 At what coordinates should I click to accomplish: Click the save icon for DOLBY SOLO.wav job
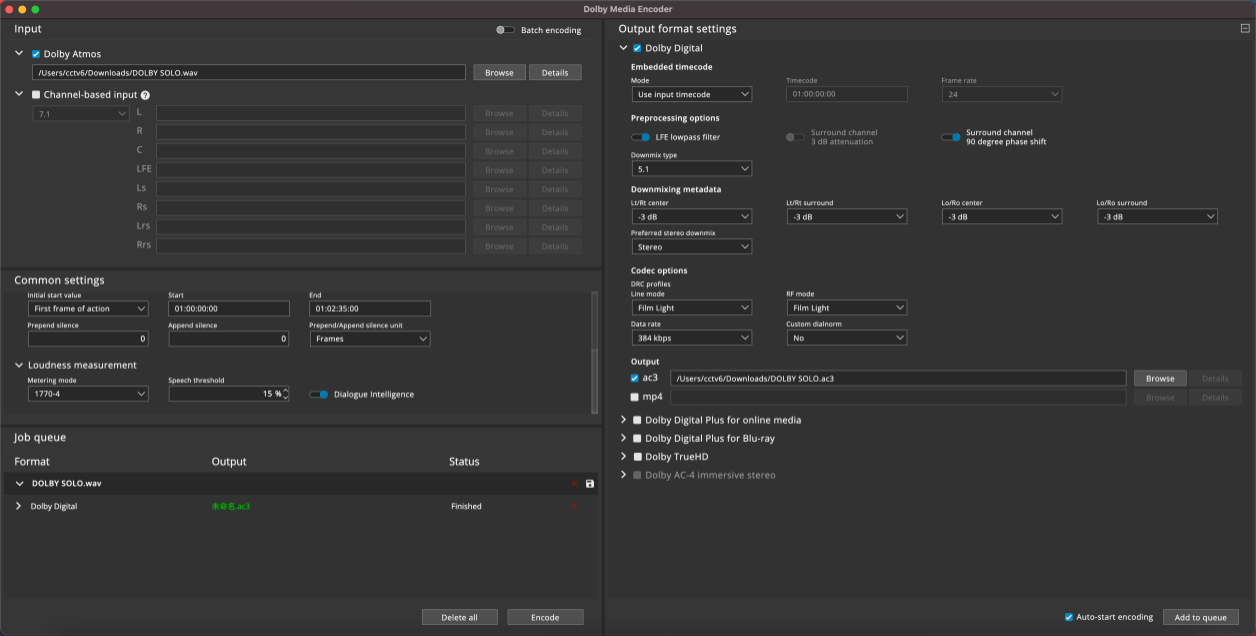tap(590, 484)
